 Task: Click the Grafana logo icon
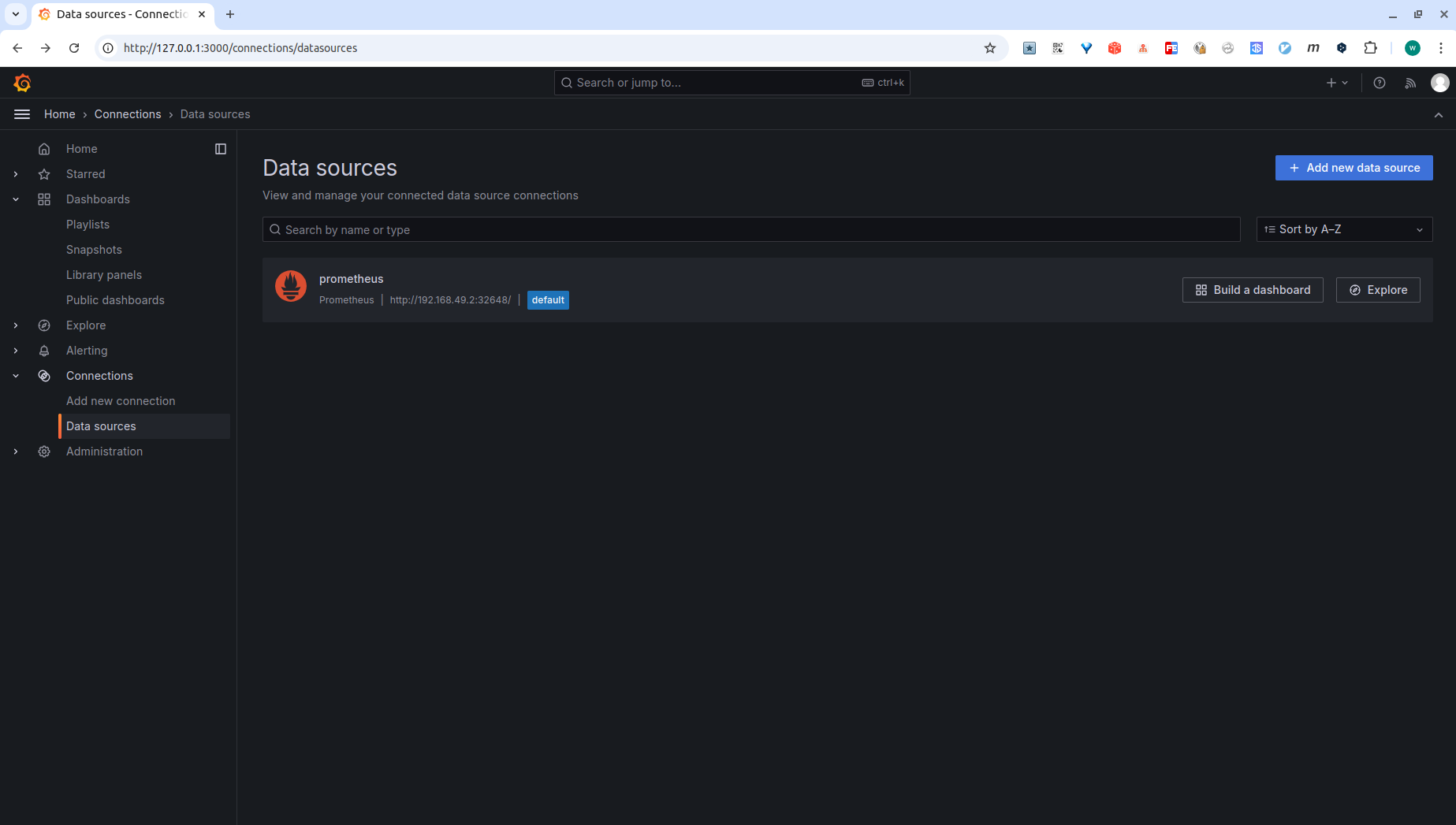coord(22,83)
